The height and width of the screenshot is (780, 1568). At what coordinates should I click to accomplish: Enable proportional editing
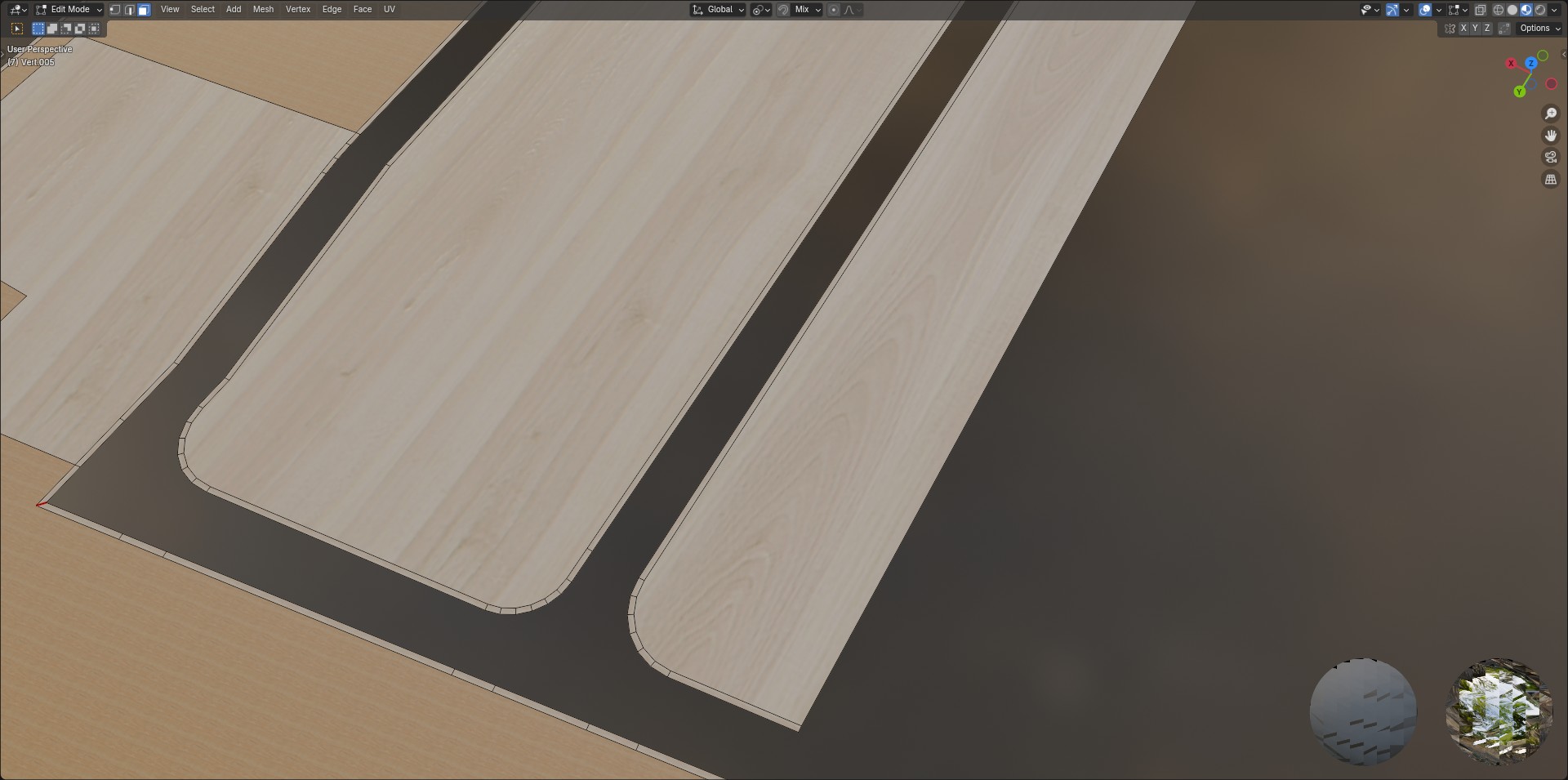(x=833, y=10)
